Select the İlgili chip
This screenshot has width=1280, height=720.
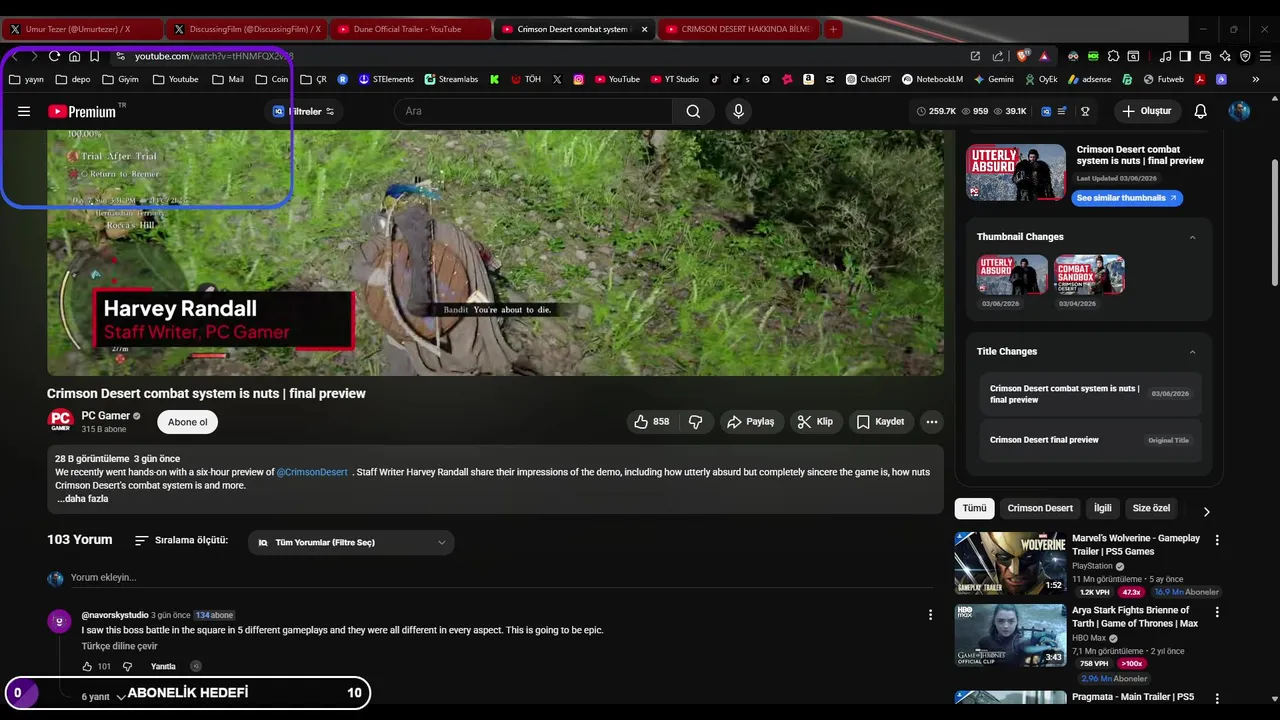[1102, 508]
